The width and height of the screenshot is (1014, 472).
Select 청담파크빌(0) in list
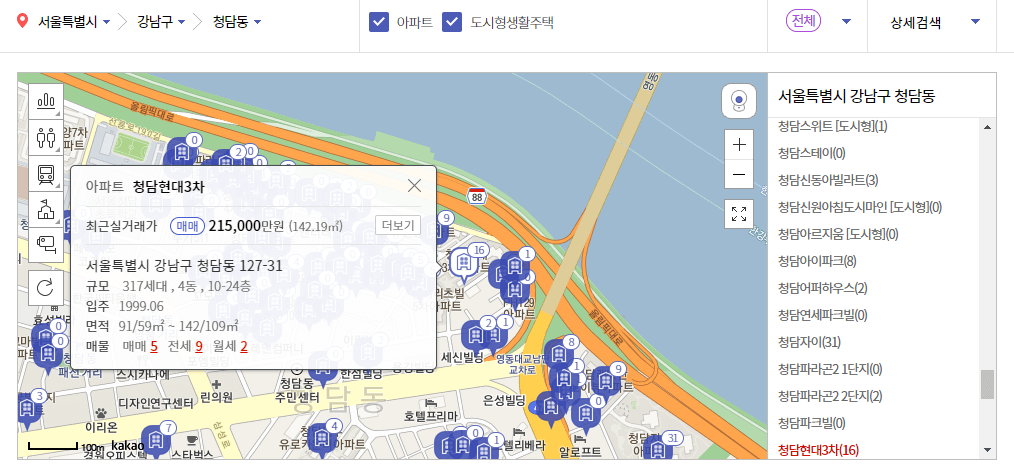click(x=812, y=423)
